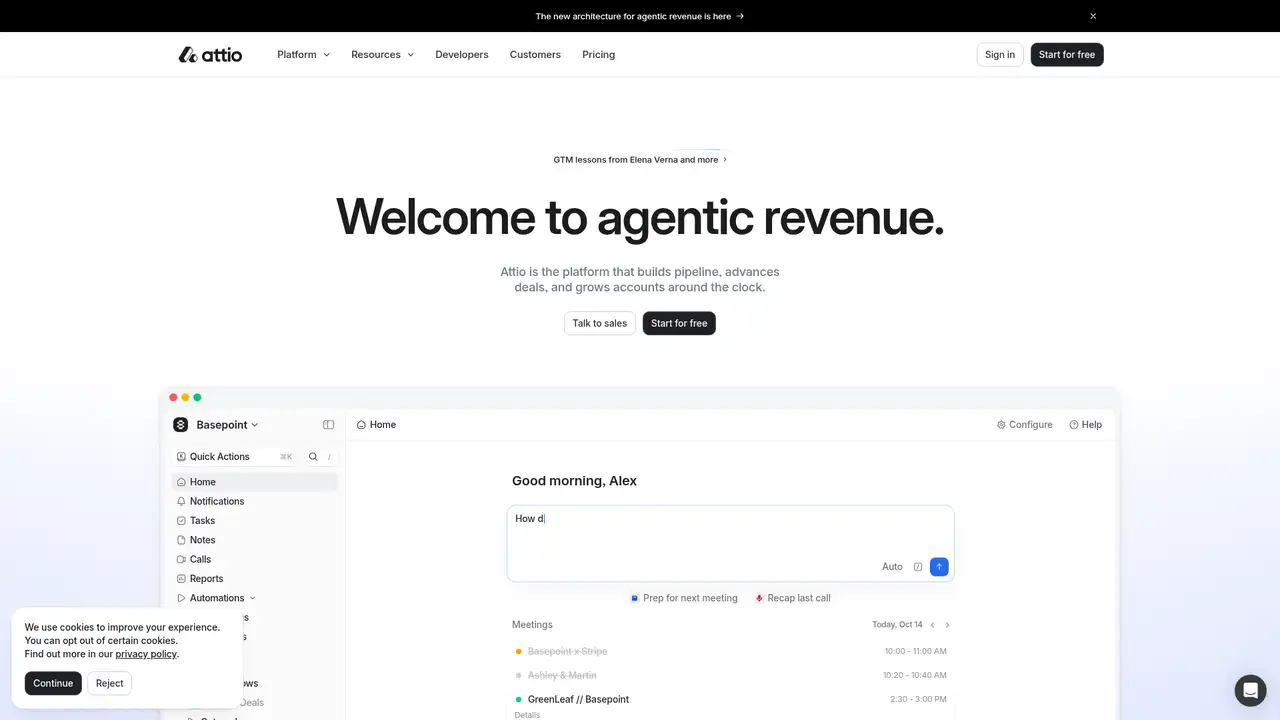Click the slash command icon beside Auto
Viewport: 1280px width, 720px height.
[x=918, y=567]
